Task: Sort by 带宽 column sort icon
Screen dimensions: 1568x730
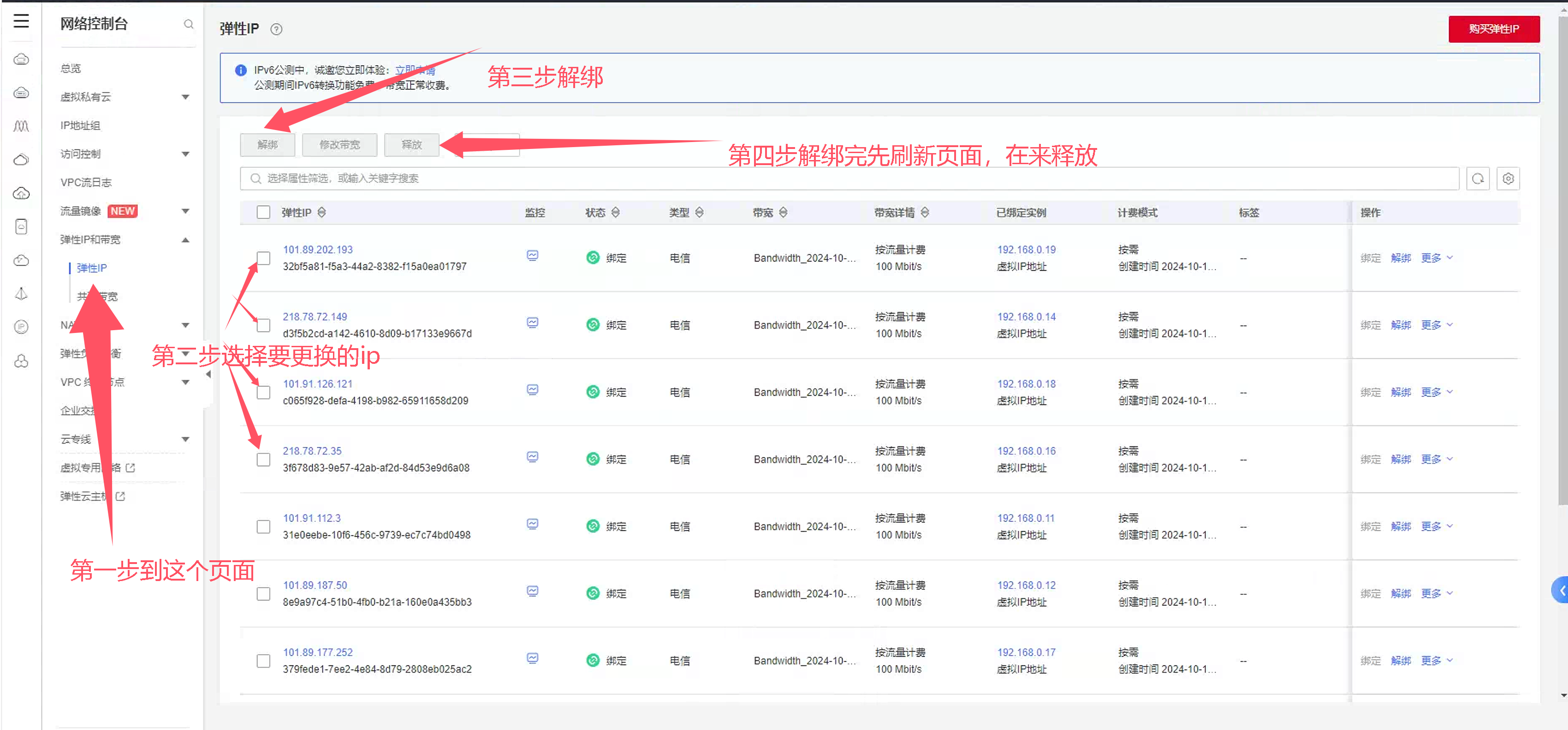Action: click(x=784, y=213)
